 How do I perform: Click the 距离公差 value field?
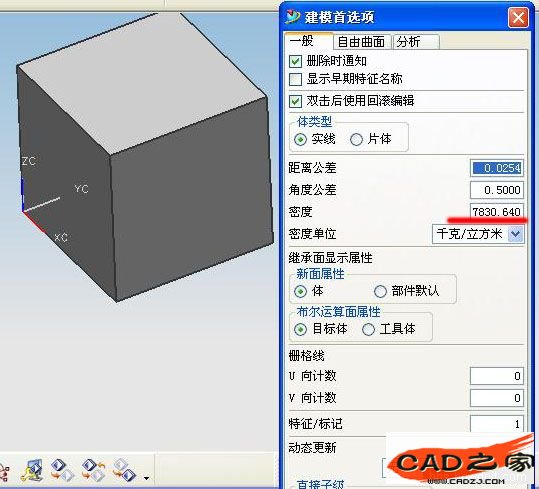pyautogui.click(x=497, y=168)
